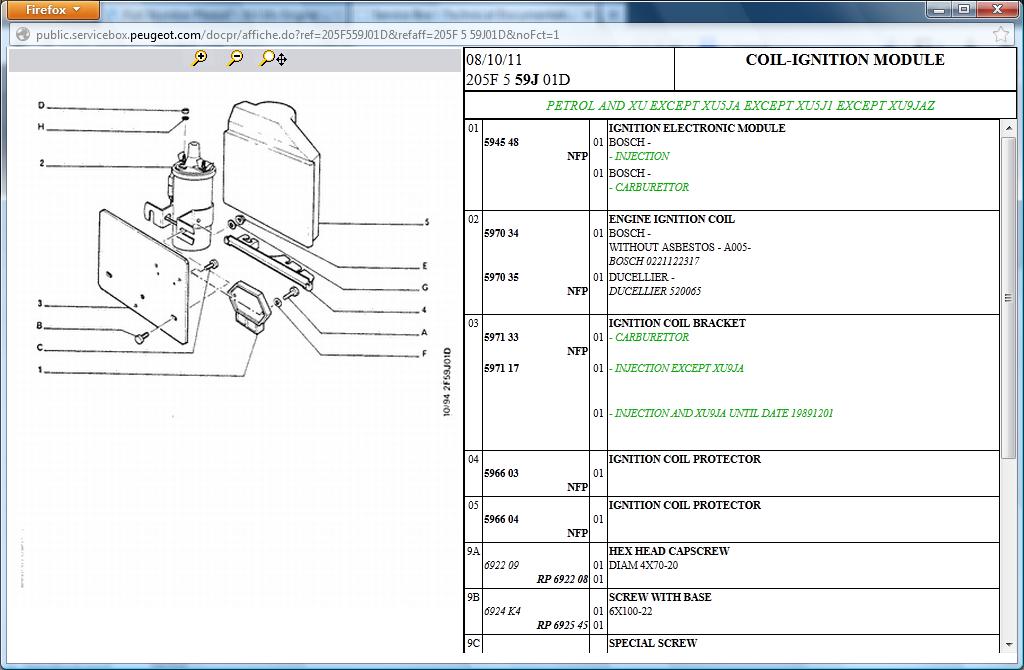The width and height of the screenshot is (1024, 670).
Task: Click the IGNITION COIL BRACKET heading
Action: (x=677, y=323)
